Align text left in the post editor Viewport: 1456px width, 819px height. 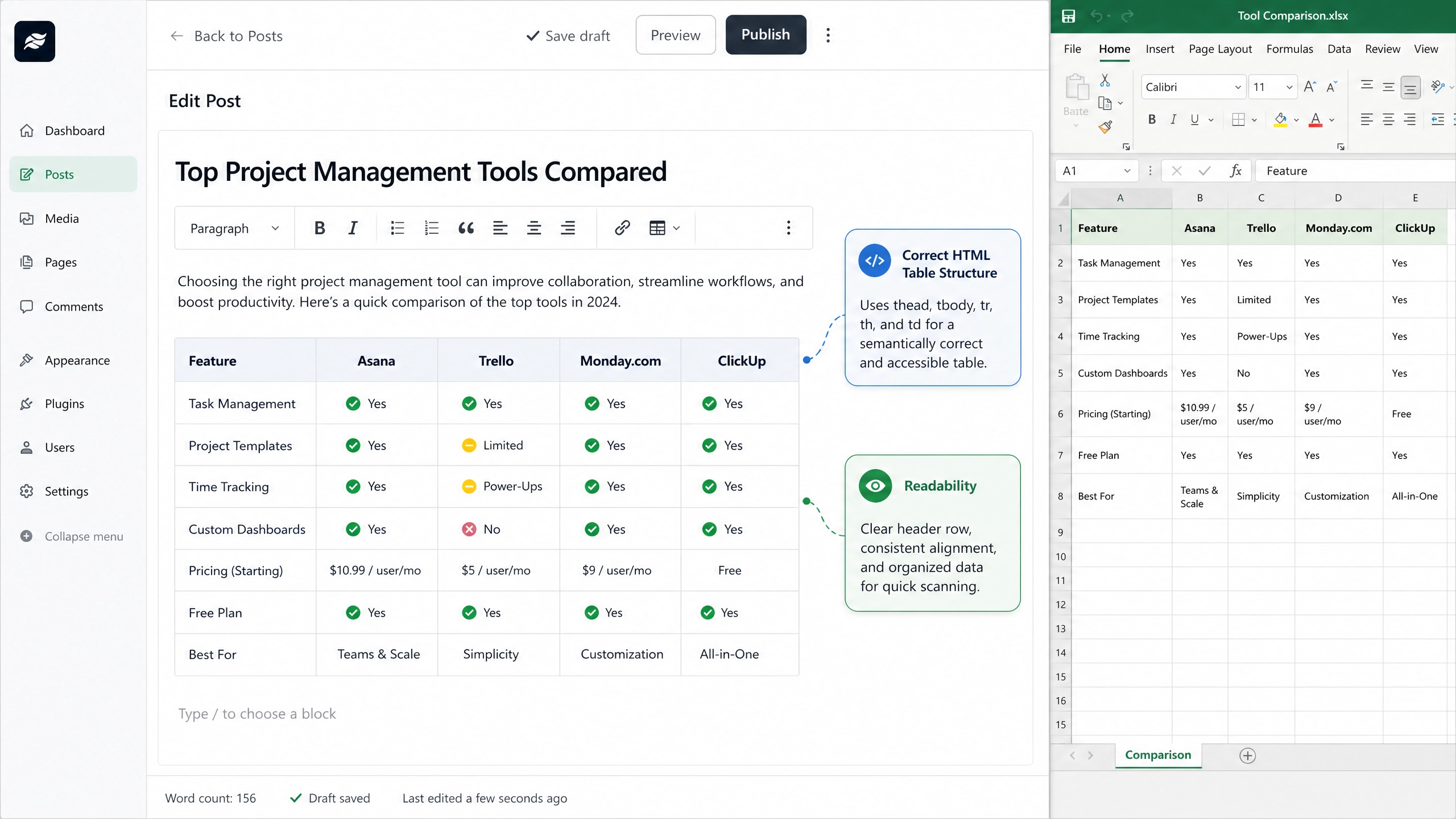tap(500, 228)
